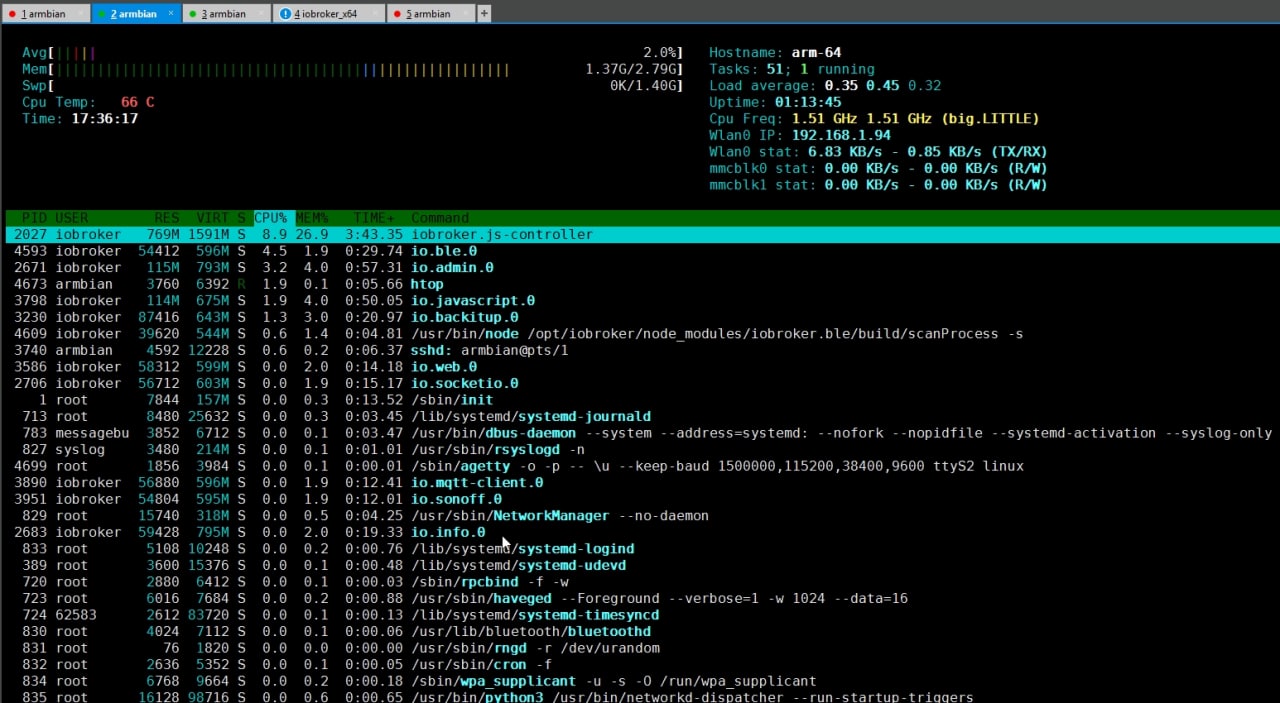
Task: Click the Command column header
Action: (440, 218)
